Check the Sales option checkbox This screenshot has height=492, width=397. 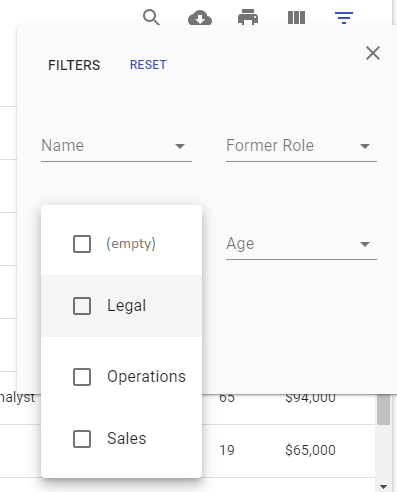82,439
